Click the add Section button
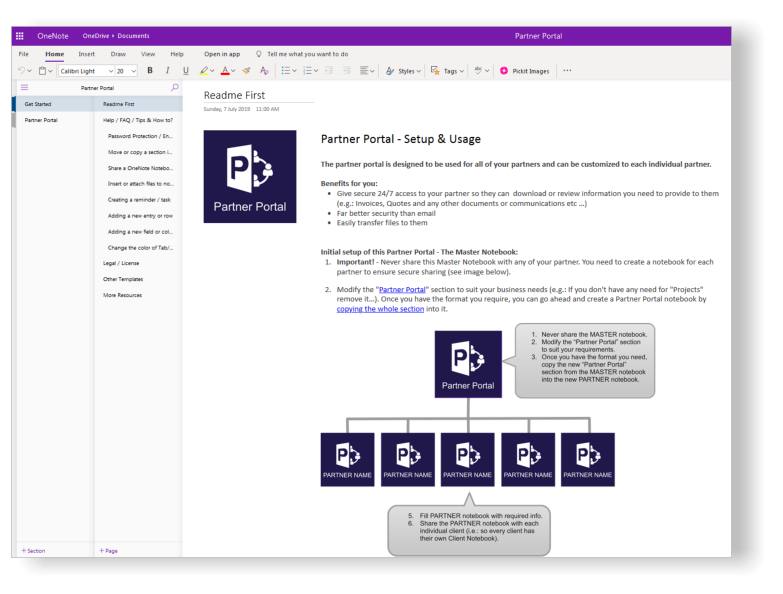 [33, 551]
